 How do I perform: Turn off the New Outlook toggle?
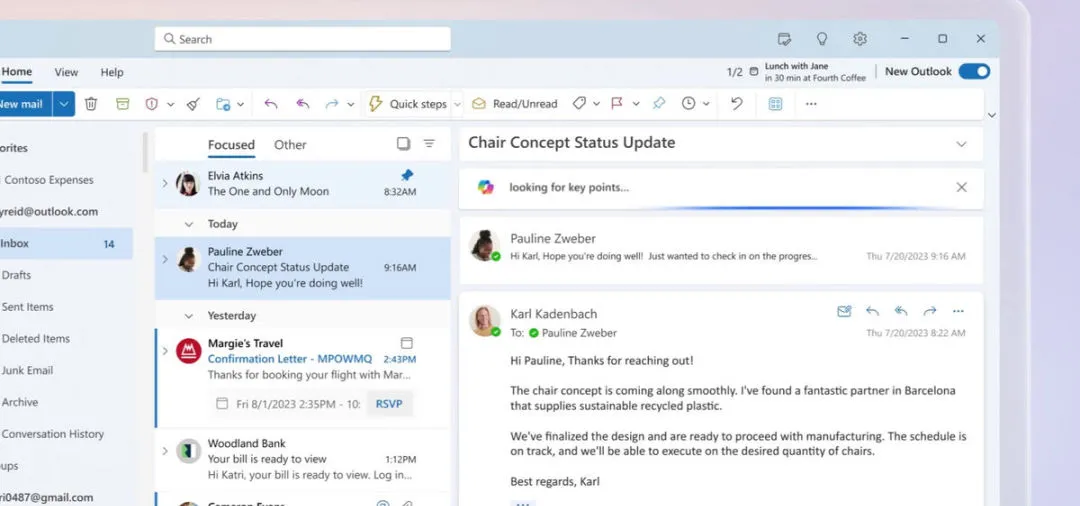pyautogui.click(x=974, y=71)
